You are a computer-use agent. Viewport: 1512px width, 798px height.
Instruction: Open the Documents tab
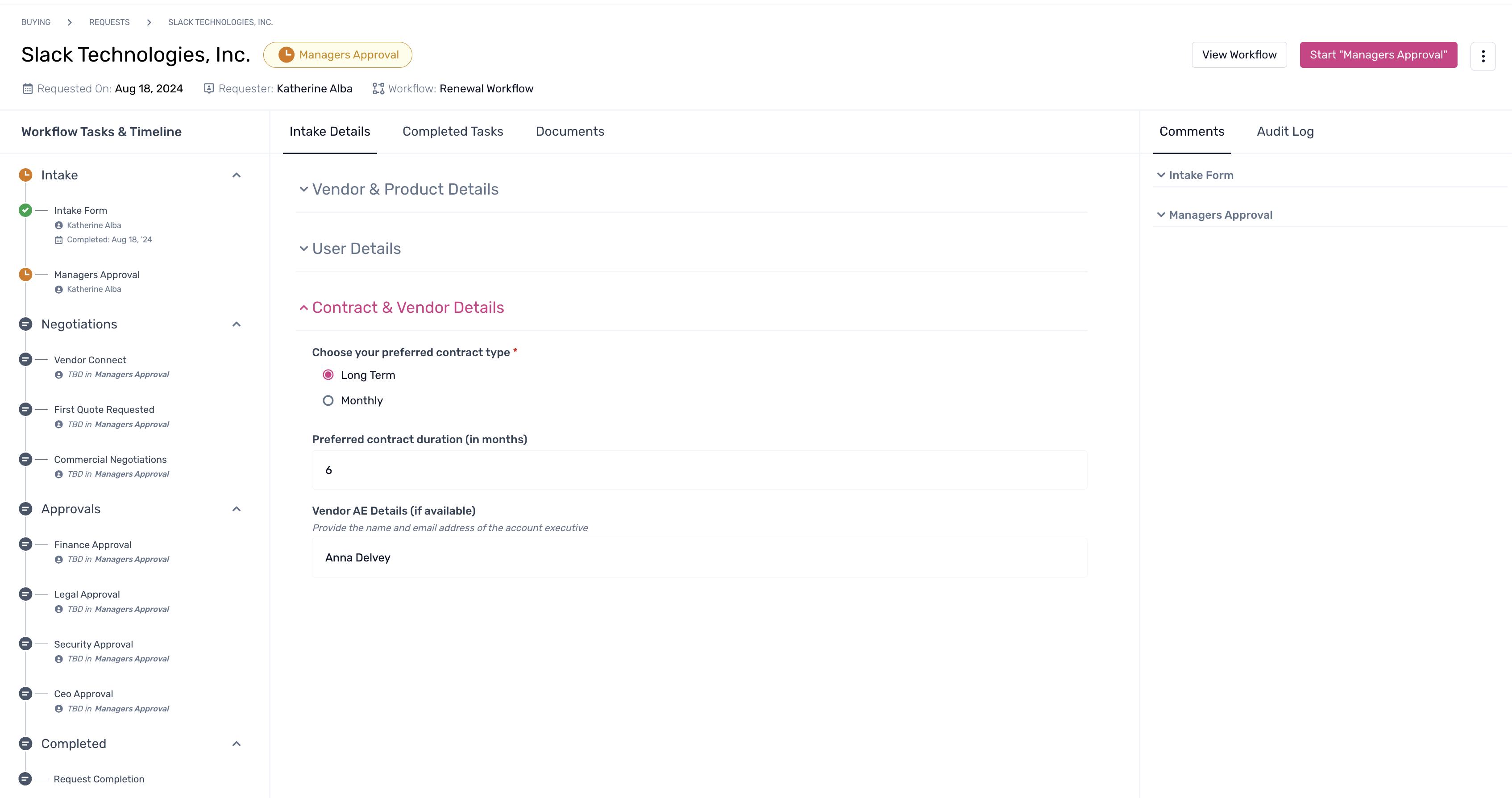[x=570, y=132]
